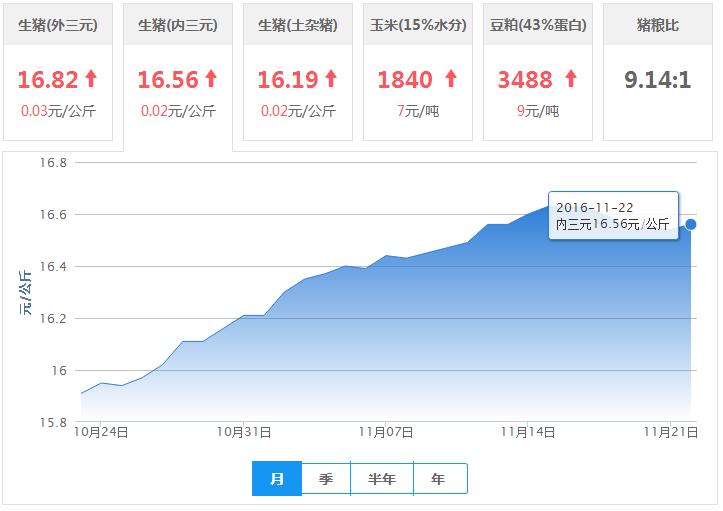Viewport: 723px width, 511px height.
Task: Click the red up arrow beside 3488
Action: pos(571,78)
